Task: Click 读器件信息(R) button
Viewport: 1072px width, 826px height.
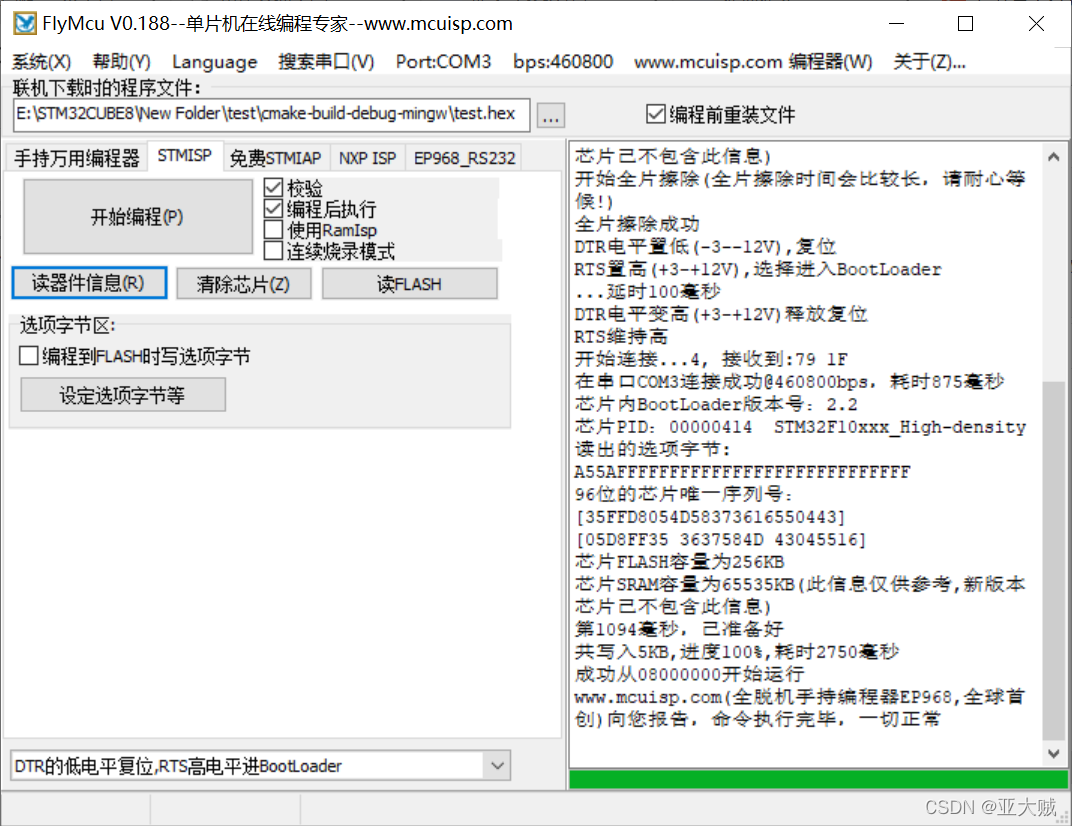Action: click(89, 283)
